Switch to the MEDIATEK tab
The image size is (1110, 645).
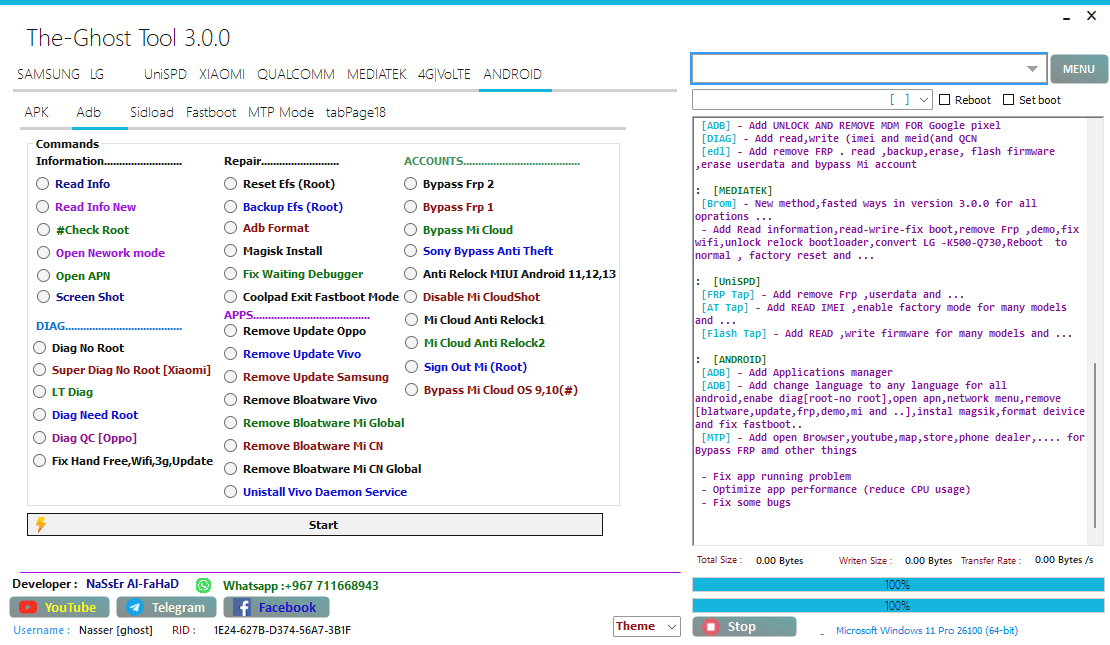[377, 74]
